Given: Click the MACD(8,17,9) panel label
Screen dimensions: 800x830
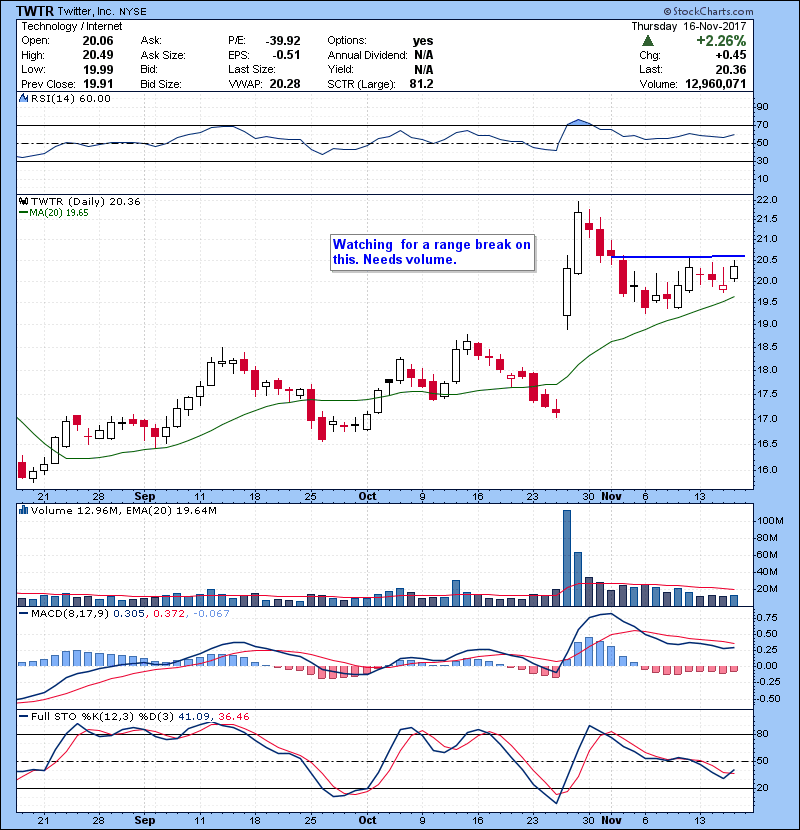Looking at the screenshot, I should 70,614.
